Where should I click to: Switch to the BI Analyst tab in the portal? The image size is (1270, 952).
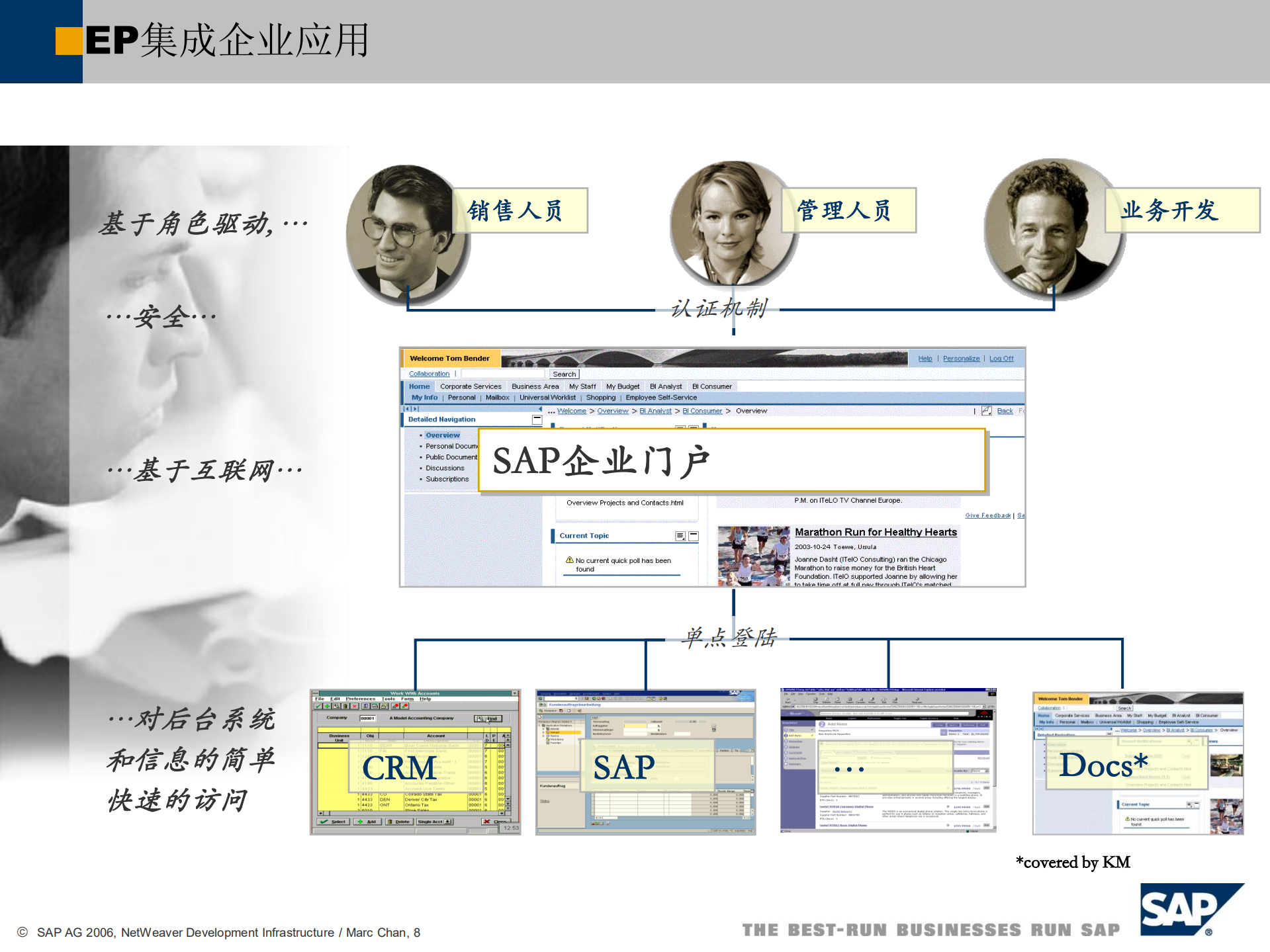pos(665,386)
